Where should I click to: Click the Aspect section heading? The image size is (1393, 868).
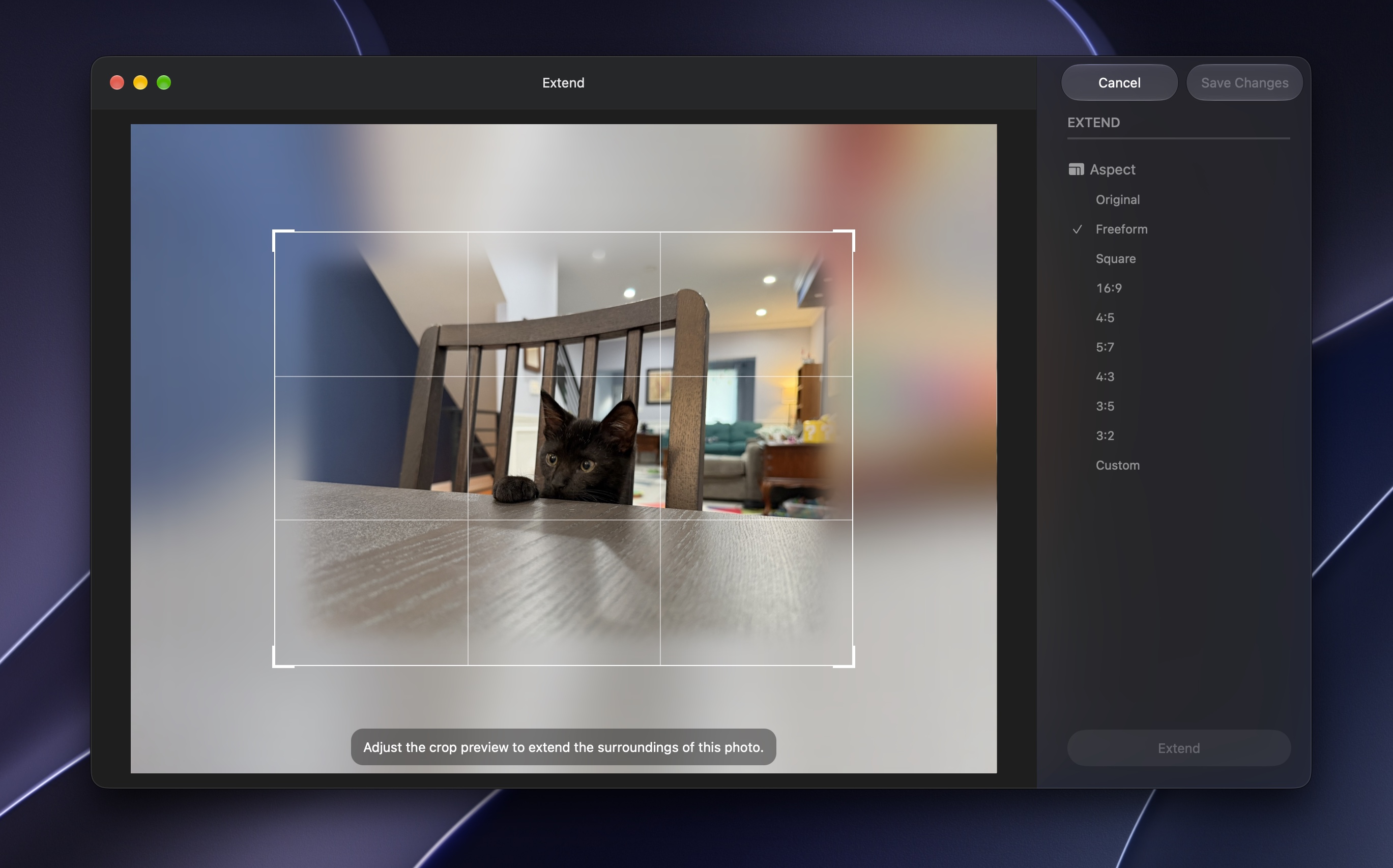click(1112, 169)
